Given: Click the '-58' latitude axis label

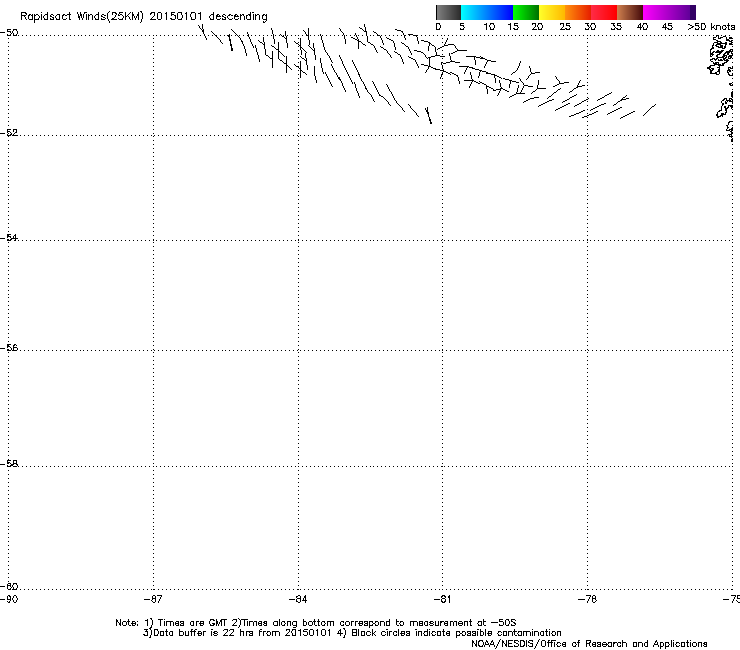Looking at the screenshot, I should (x=9, y=464).
